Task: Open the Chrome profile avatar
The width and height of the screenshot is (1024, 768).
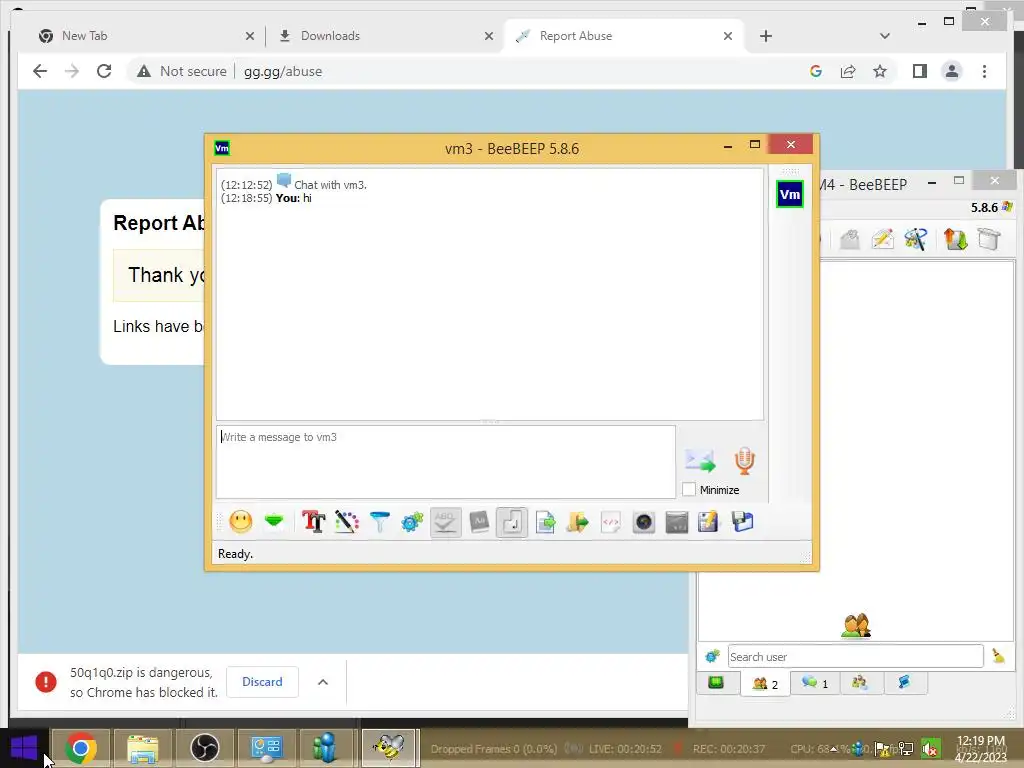Action: (x=952, y=71)
